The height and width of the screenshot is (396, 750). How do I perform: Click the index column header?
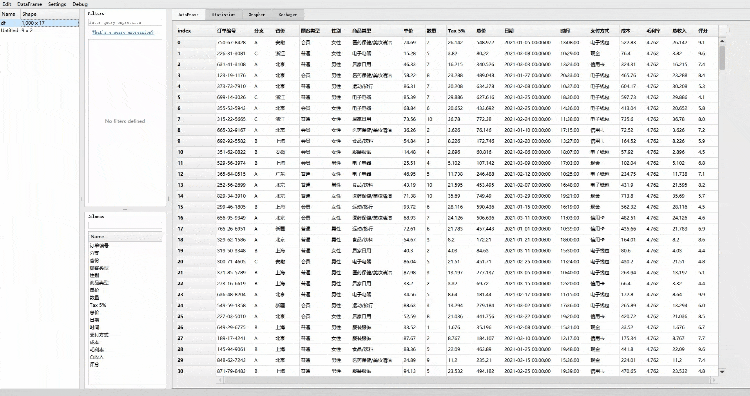(196, 31)
